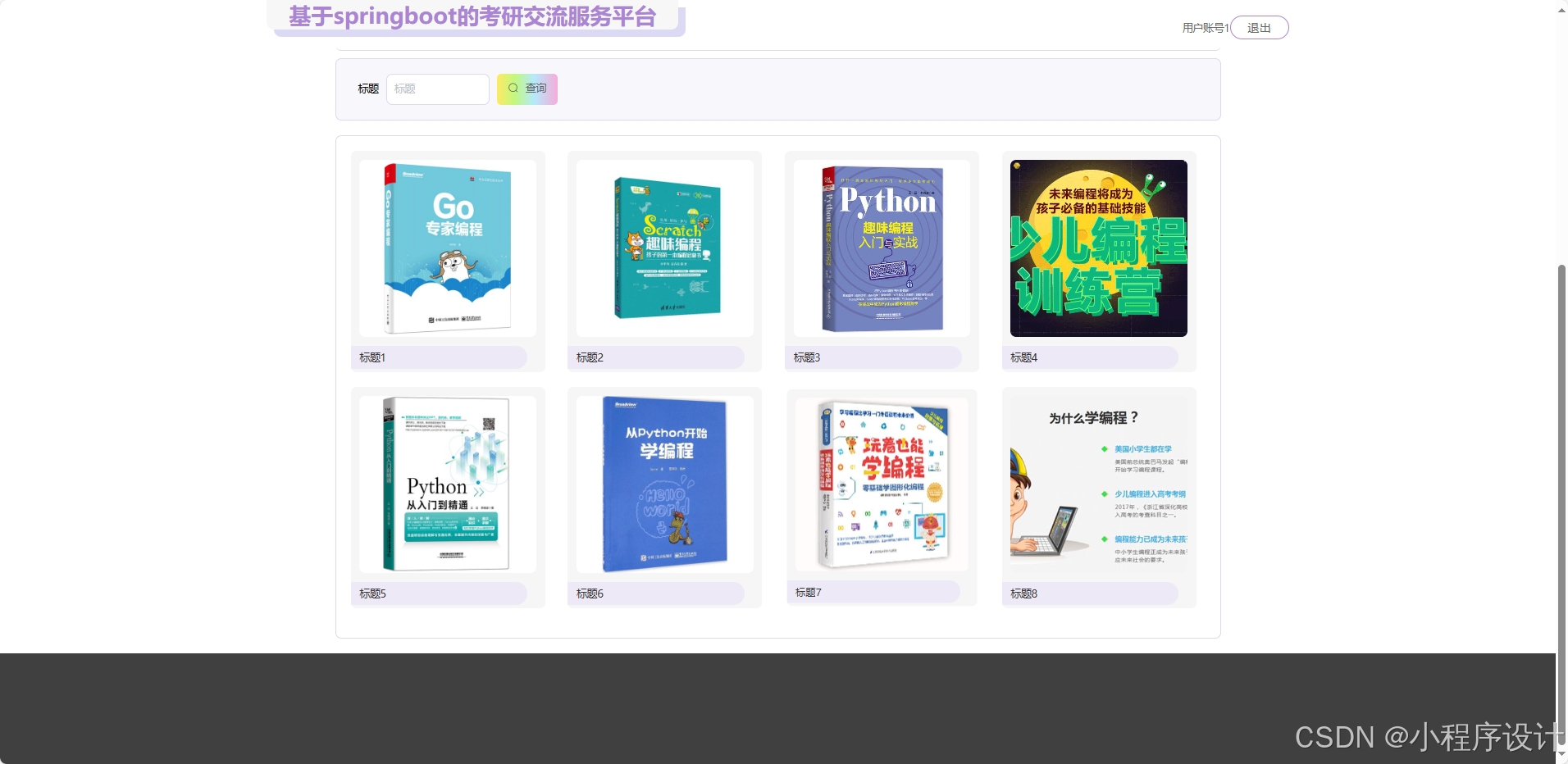Open the 从Python开始学编程 blue book cover
The width and height of the screenshot is (1568, 764).
click(665, 484)
